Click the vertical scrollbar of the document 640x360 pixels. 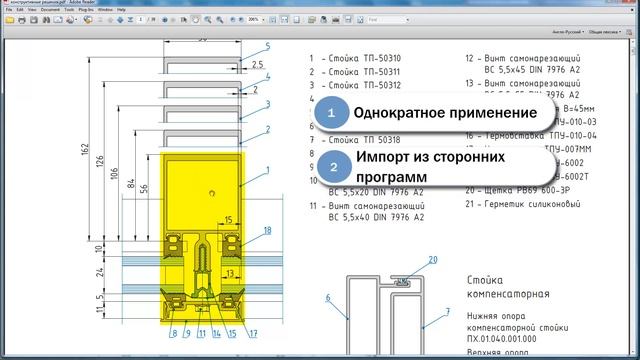pos(634,196)
